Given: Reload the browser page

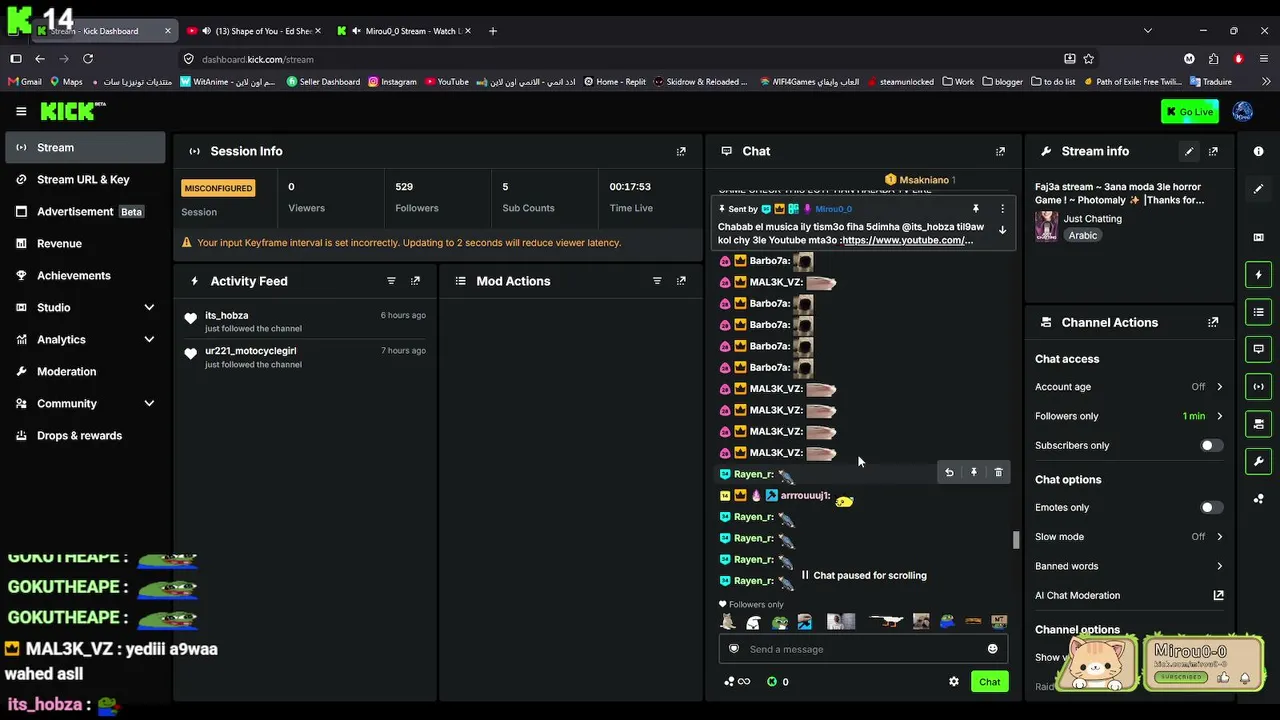Looking at the screenshot, I should [88, 59].
